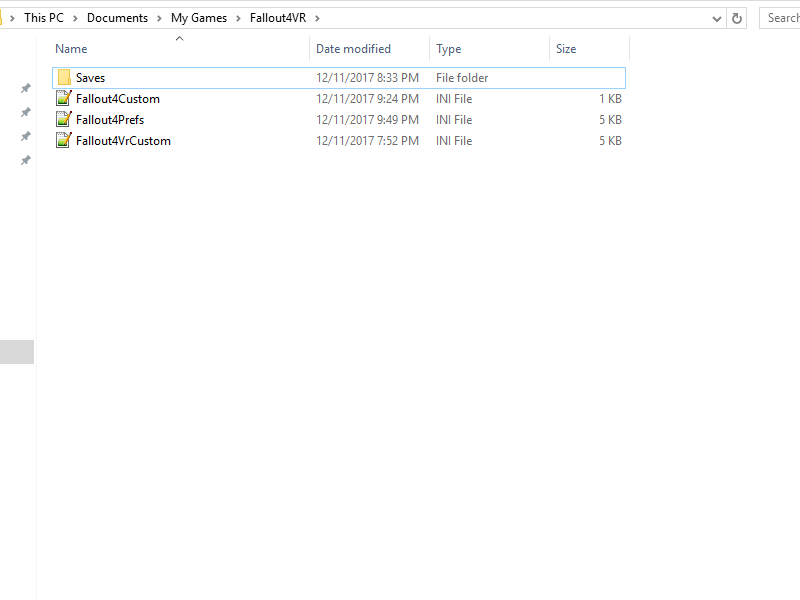Click the Search input field

coord(780,18)
